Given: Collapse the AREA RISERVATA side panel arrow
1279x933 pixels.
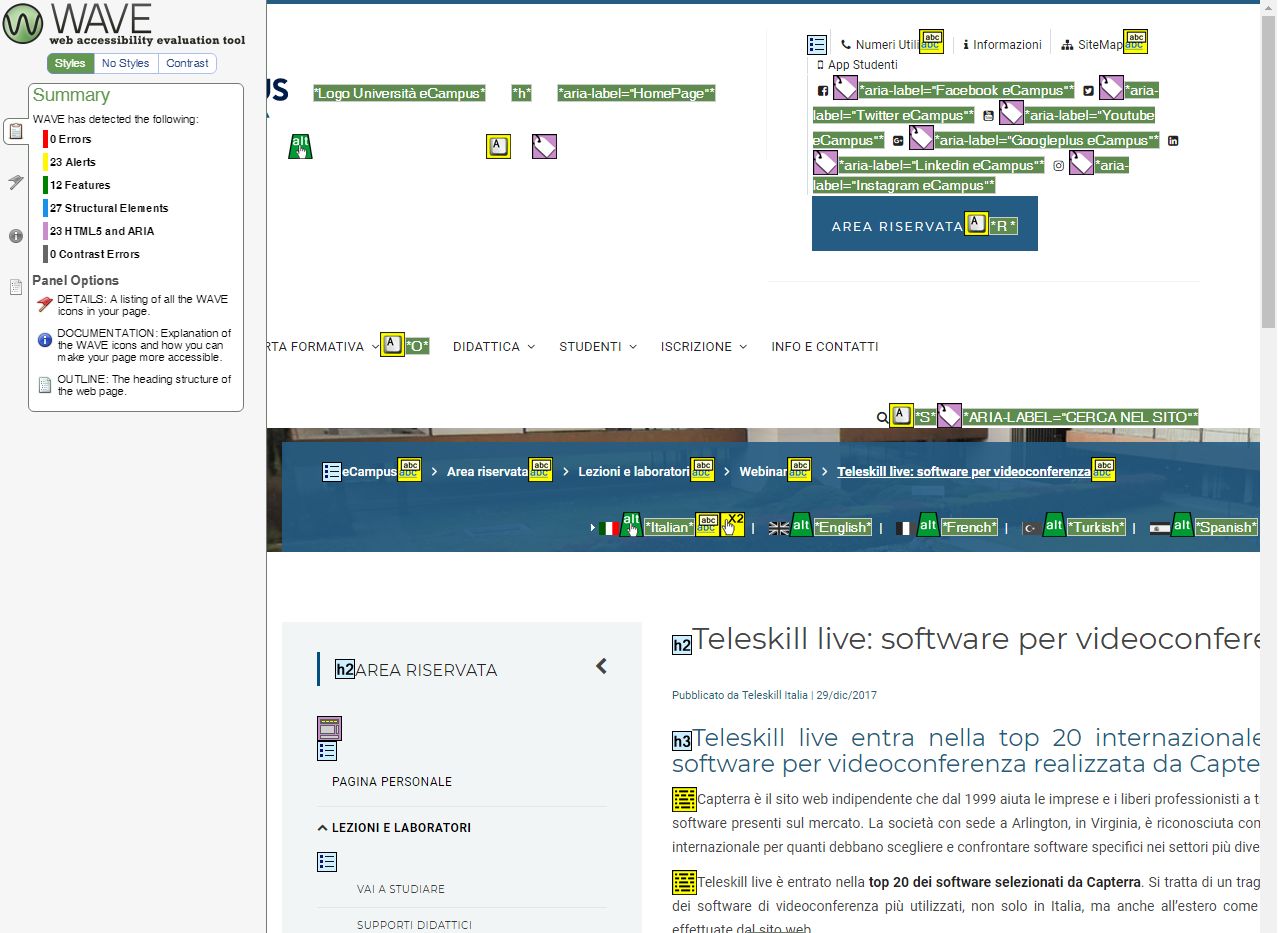Looking at the screenshot, I should point(601,666).
